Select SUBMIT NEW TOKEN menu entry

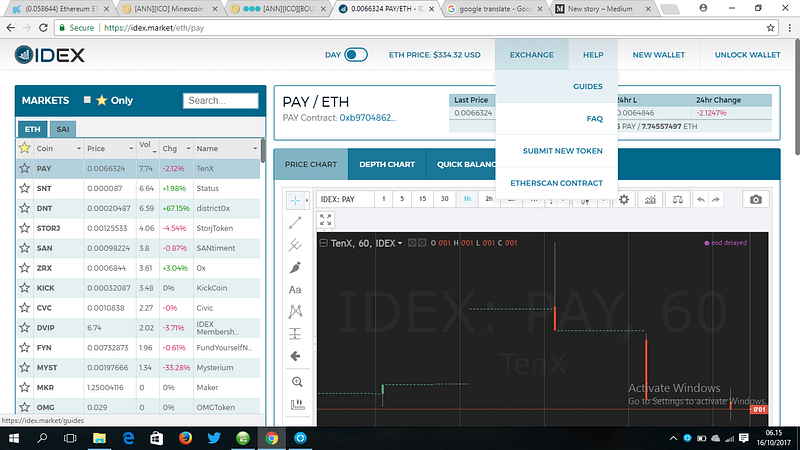[x=563, y=151]
